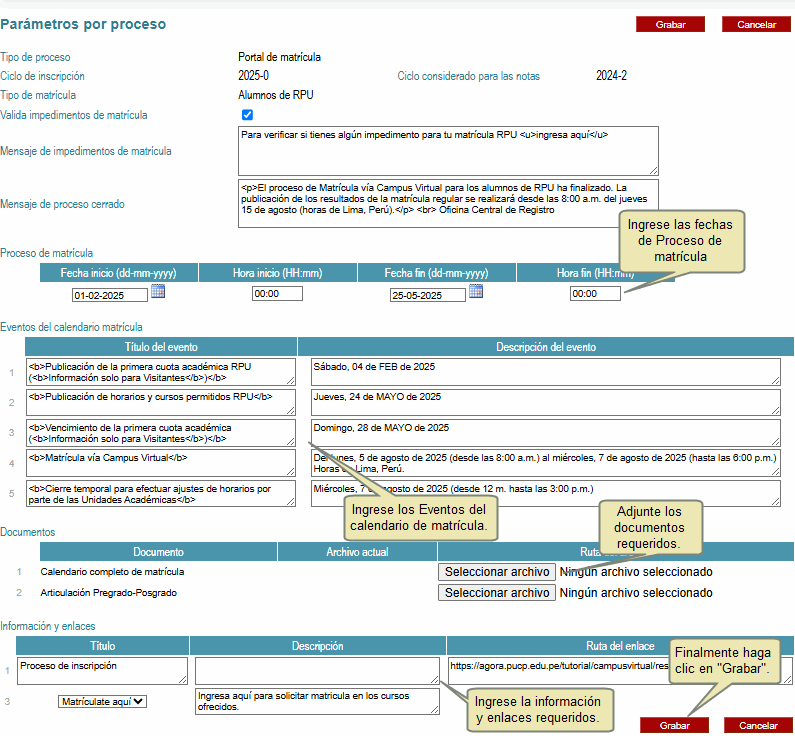Edit the Mensaje de proceso cerrado textarea
795x736 pixels.
(x=448, y=203)
